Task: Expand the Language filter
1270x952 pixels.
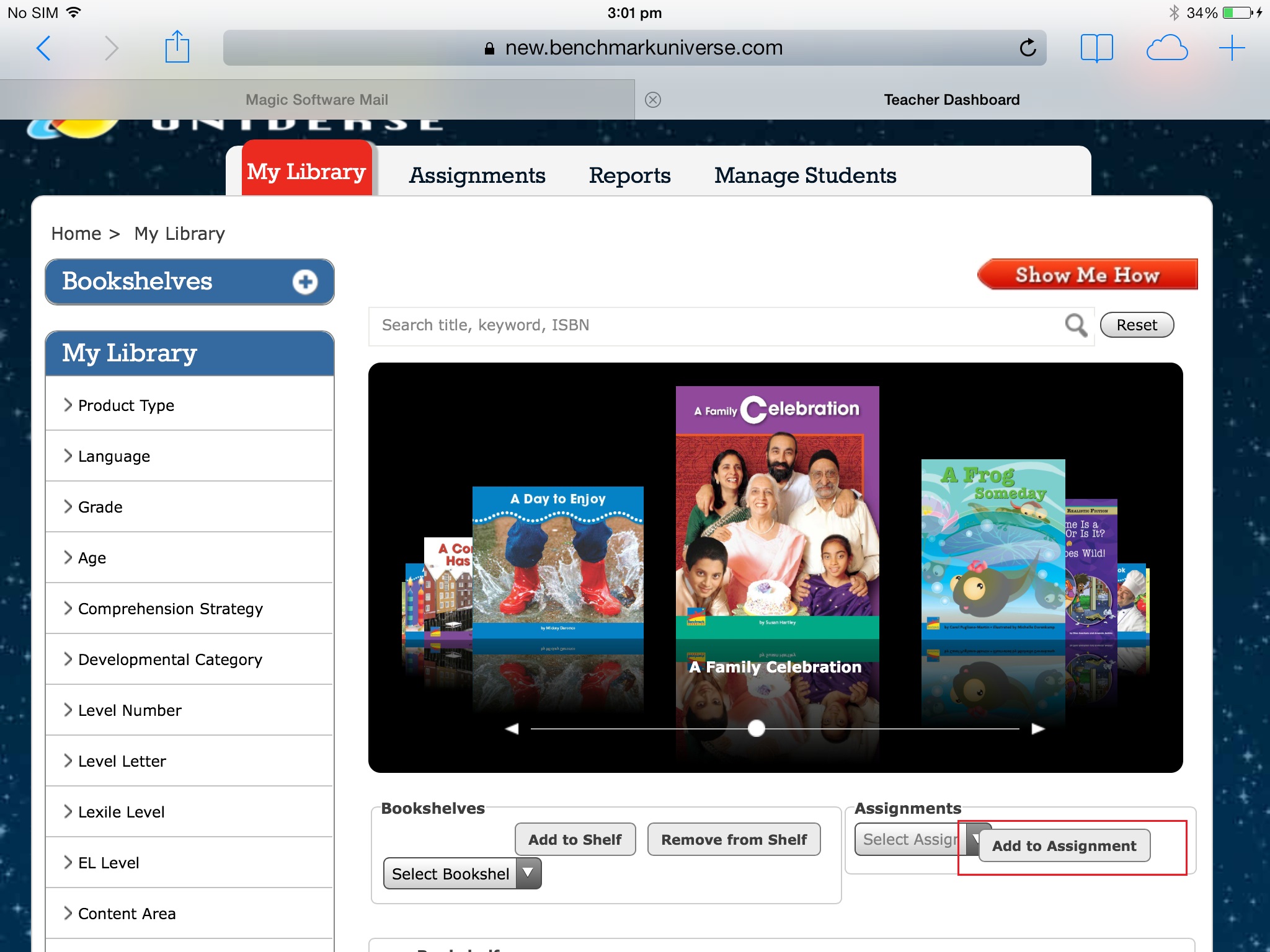Action: coord(189,456)
